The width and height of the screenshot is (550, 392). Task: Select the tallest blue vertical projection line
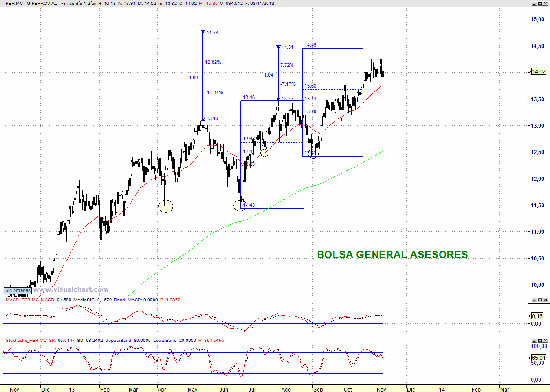pyautogui.click(x=202, y=75)
